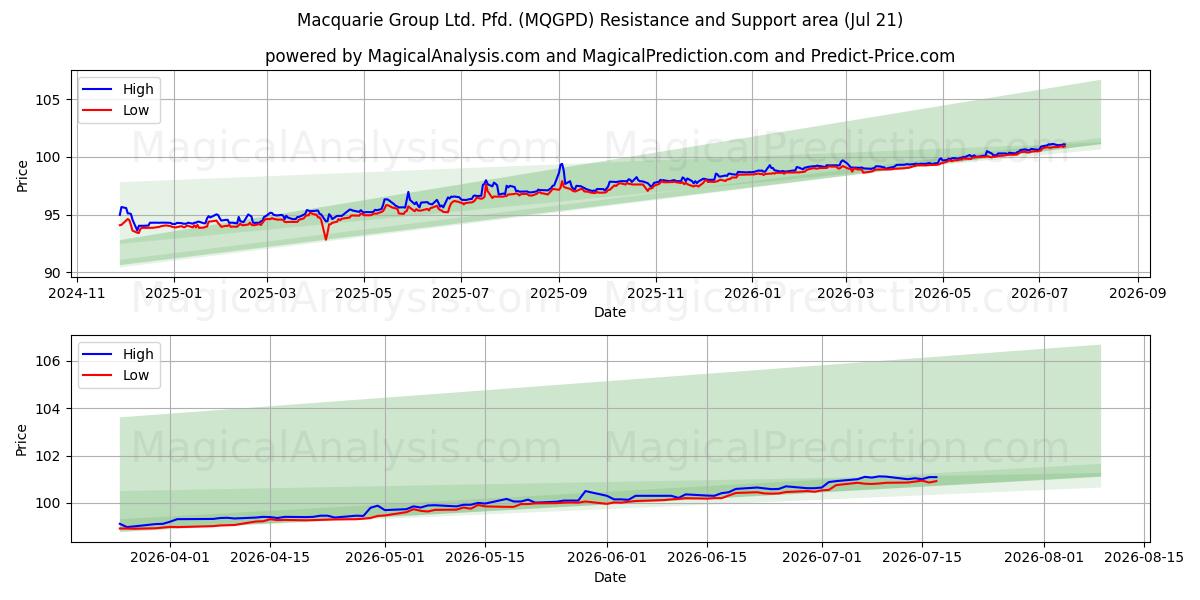Click the 2026-04-15 date tick label

point(270,558)
